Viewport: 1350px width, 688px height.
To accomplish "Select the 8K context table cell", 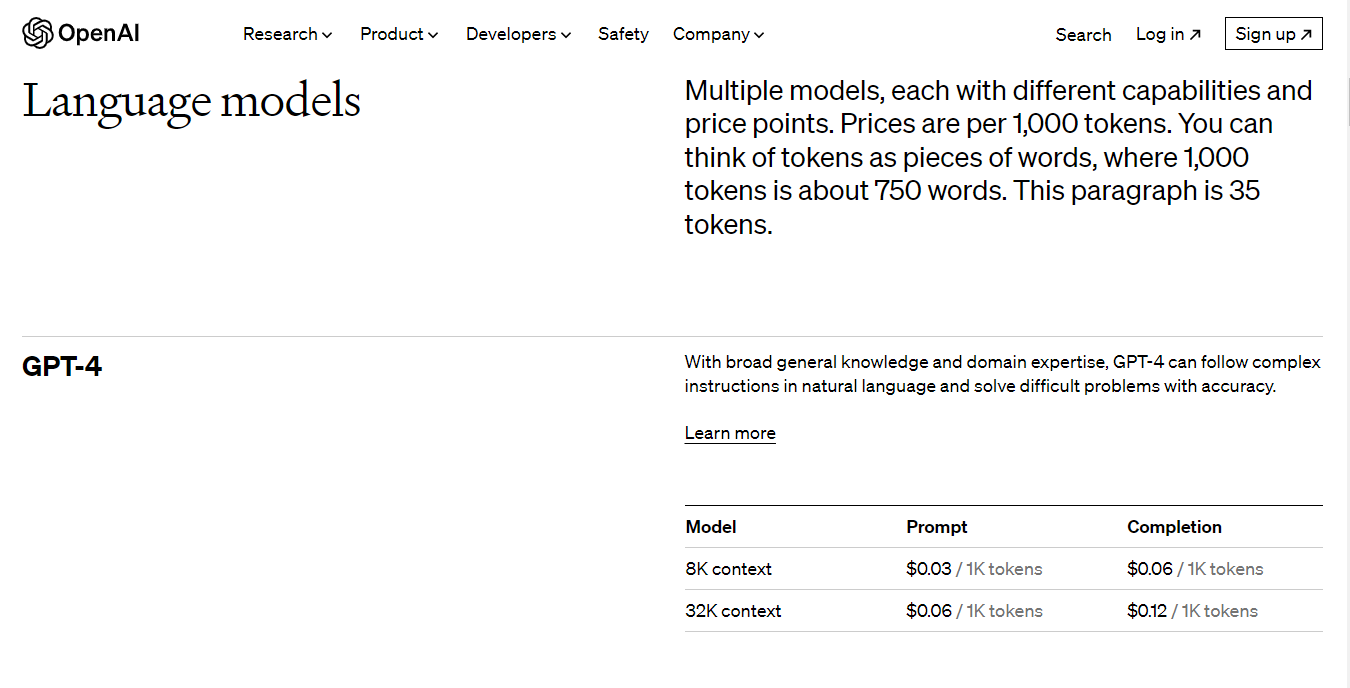I will [x=728, y=569].
